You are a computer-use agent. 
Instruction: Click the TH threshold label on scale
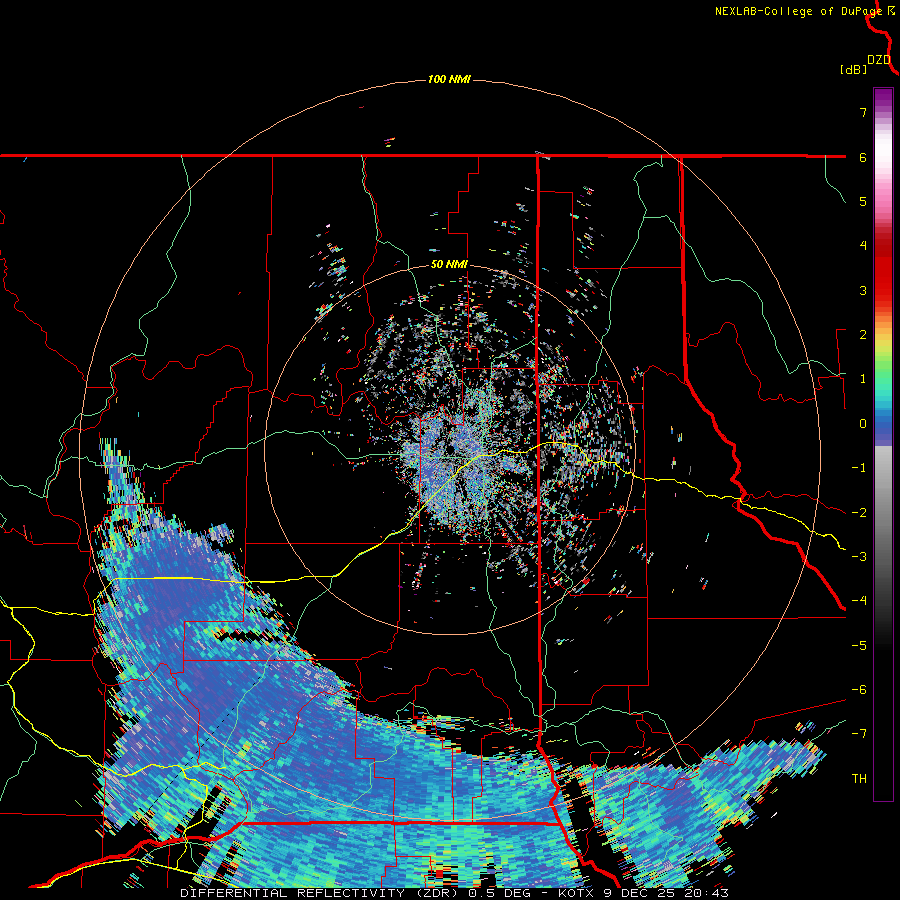[859, 779]
